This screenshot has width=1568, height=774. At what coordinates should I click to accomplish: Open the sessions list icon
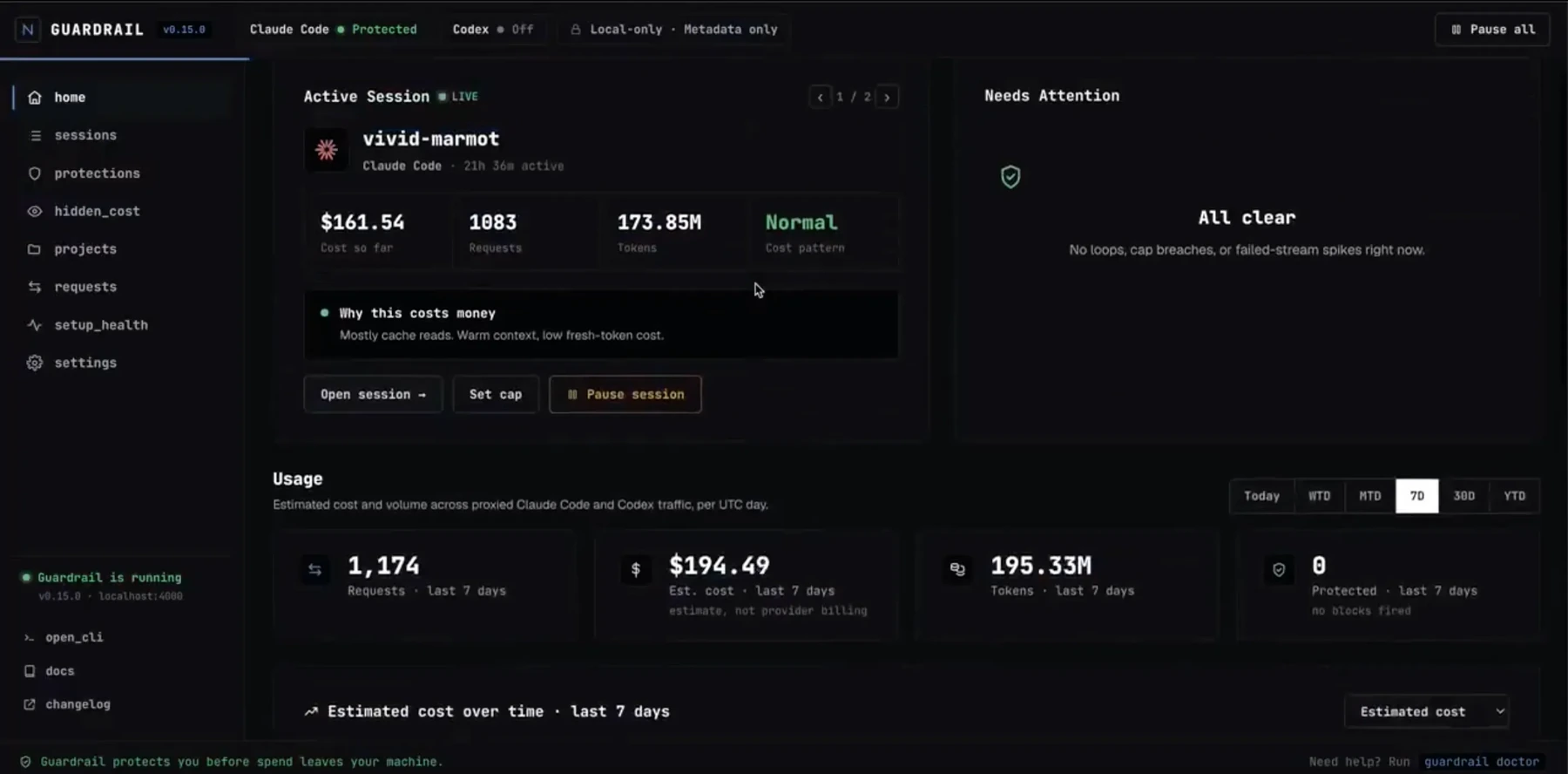pos(35,135)
